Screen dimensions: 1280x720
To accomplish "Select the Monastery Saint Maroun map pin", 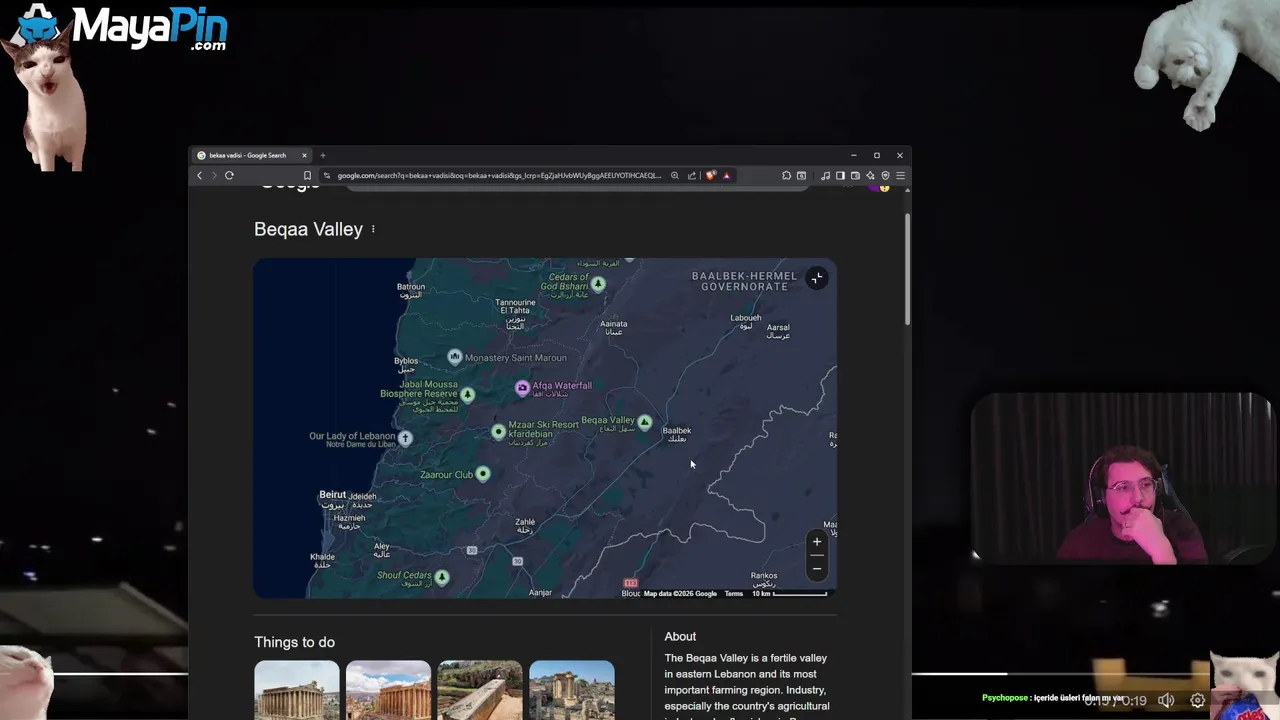I will click(455, 357).
